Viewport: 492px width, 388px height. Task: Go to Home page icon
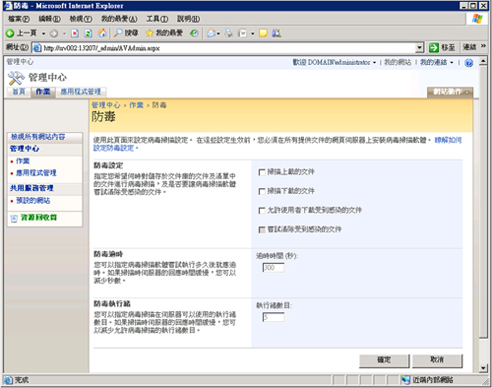(x=102, y=33)
